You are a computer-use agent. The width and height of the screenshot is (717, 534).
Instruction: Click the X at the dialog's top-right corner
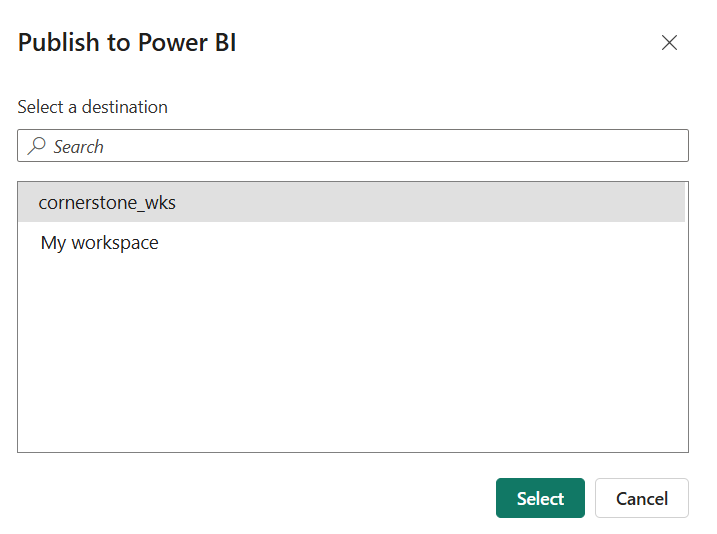(669, 43)
